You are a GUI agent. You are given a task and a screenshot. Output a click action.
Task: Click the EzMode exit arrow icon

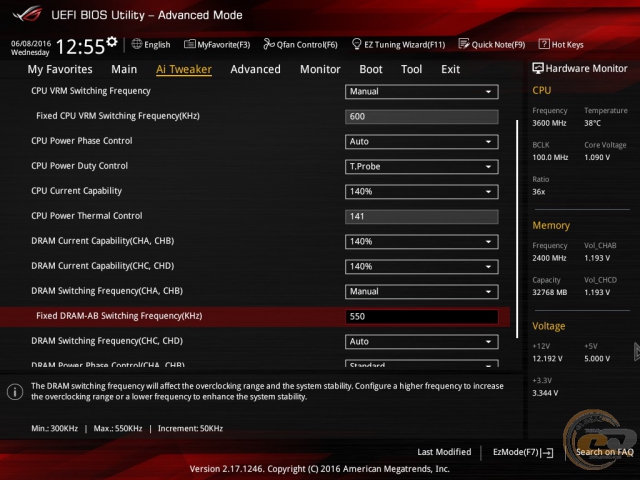(547, 452)
